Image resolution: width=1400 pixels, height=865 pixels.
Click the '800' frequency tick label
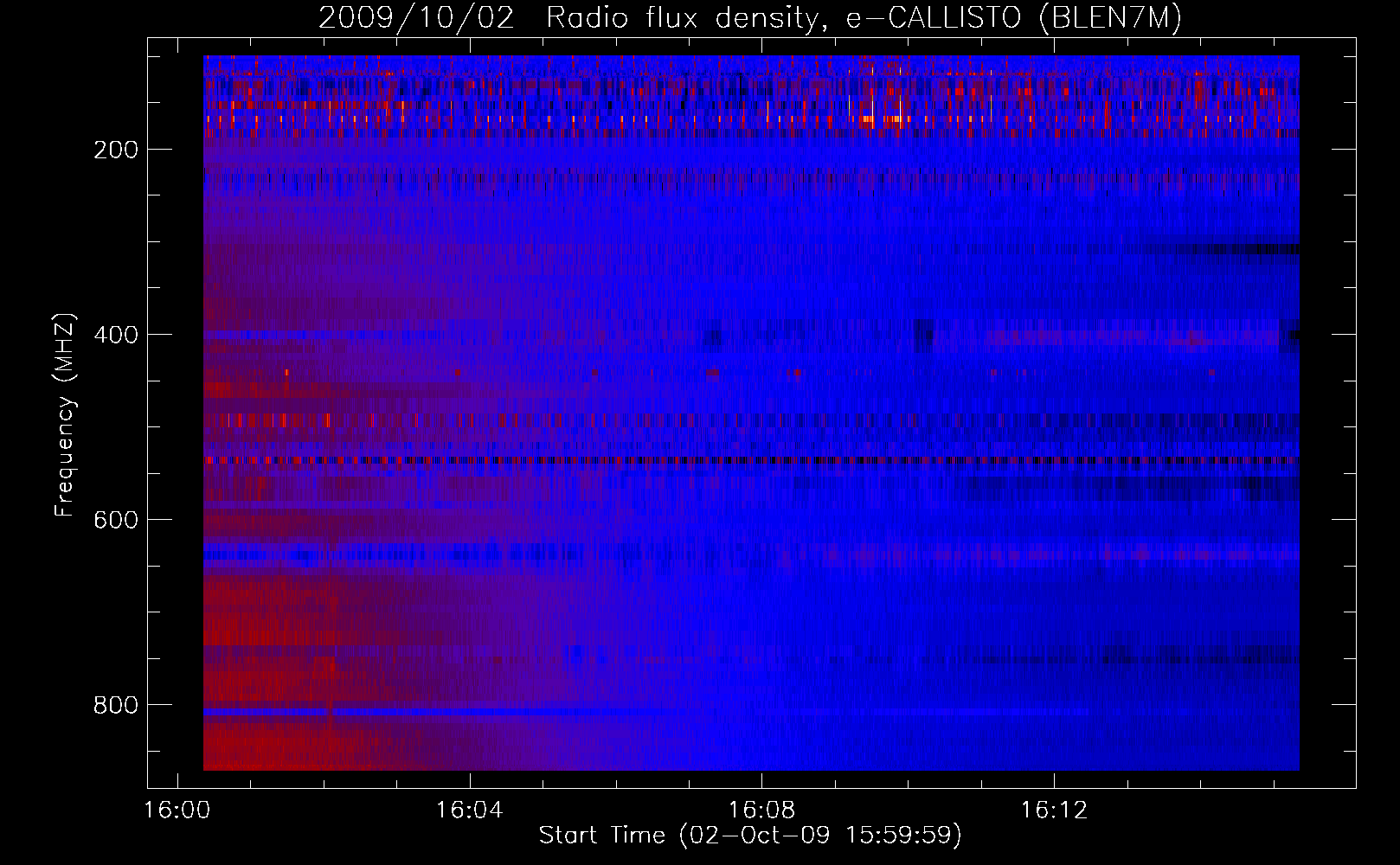(x=116, y=705)
